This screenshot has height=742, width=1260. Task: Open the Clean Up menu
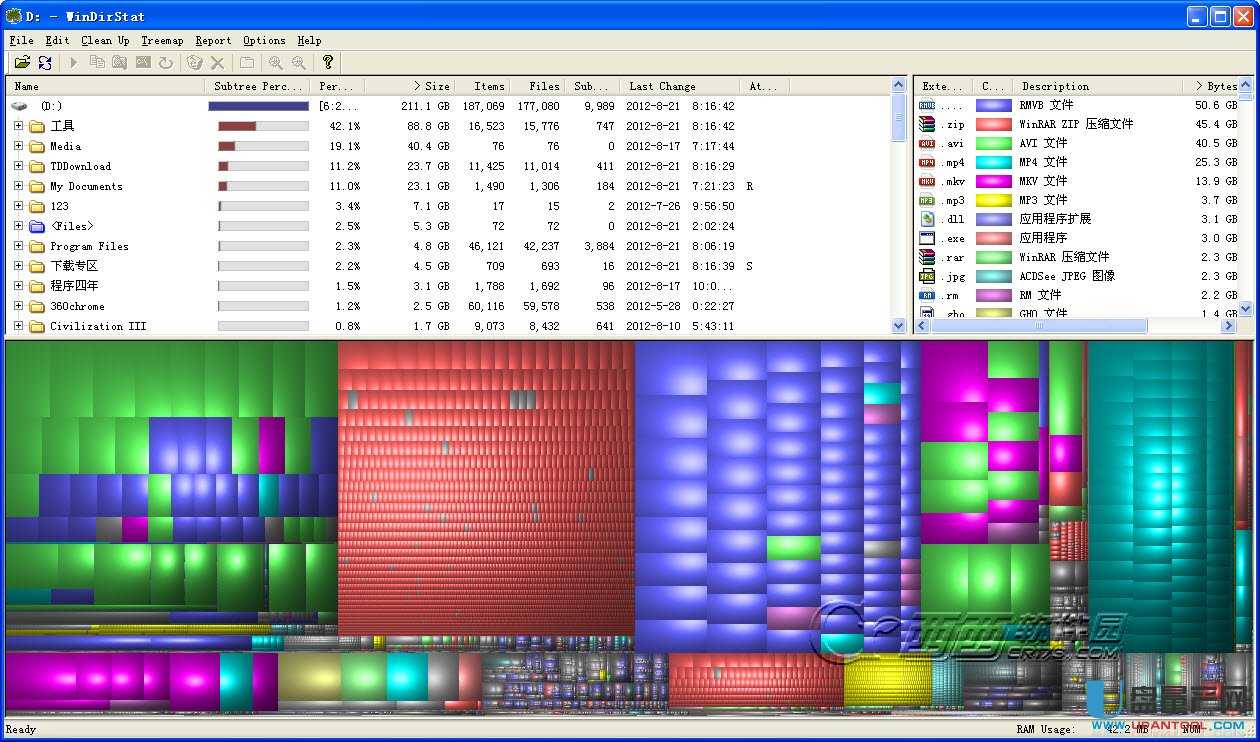tap(105, 40)
